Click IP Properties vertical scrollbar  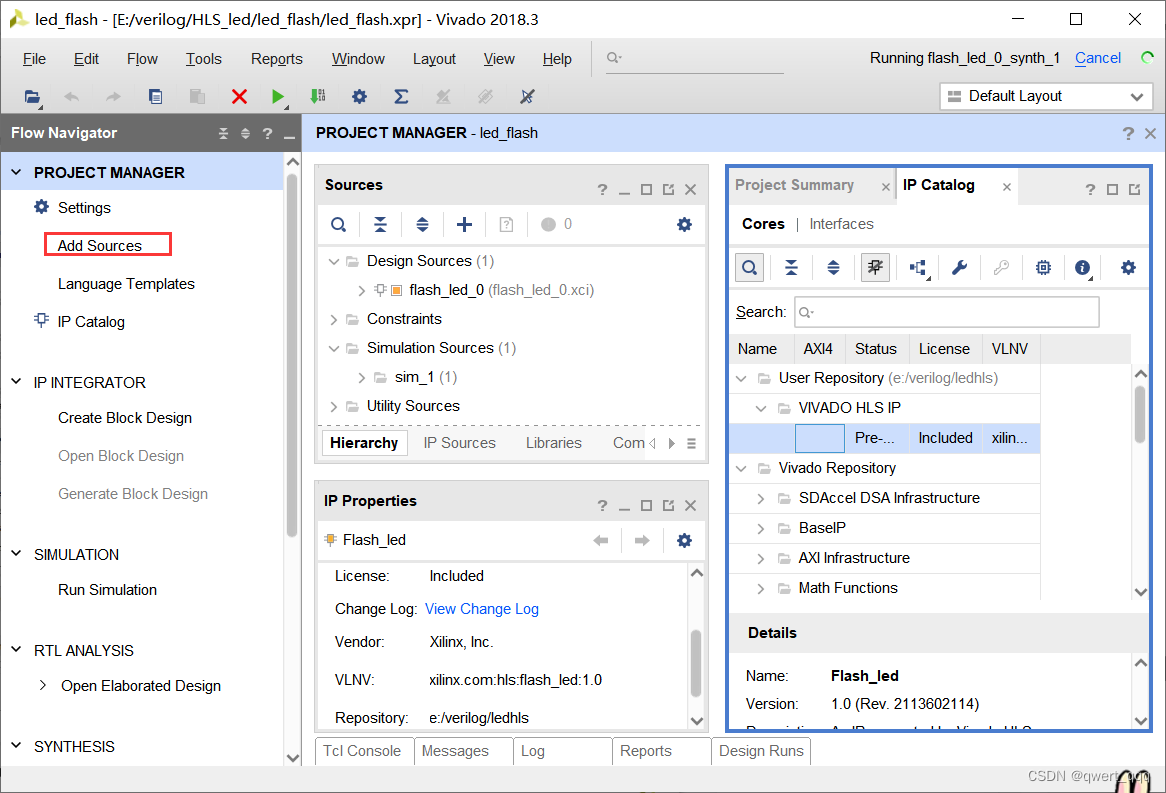[696, 664]
